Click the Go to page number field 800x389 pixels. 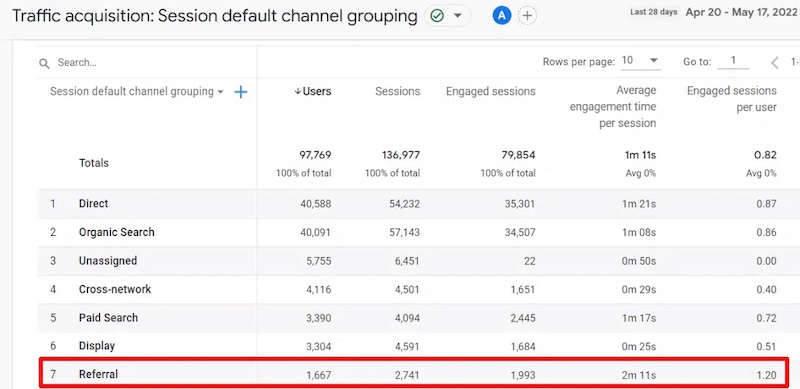[x=733, y=61]
